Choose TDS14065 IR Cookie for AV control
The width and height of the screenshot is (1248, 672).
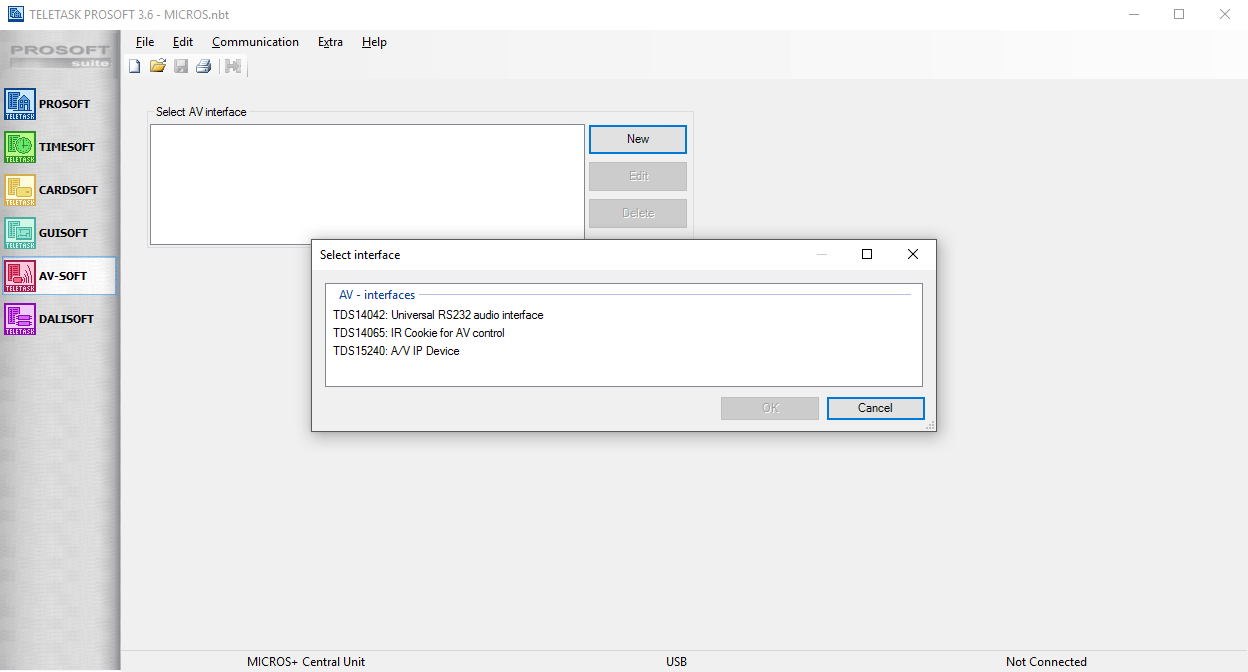click(x=419, y=333)
